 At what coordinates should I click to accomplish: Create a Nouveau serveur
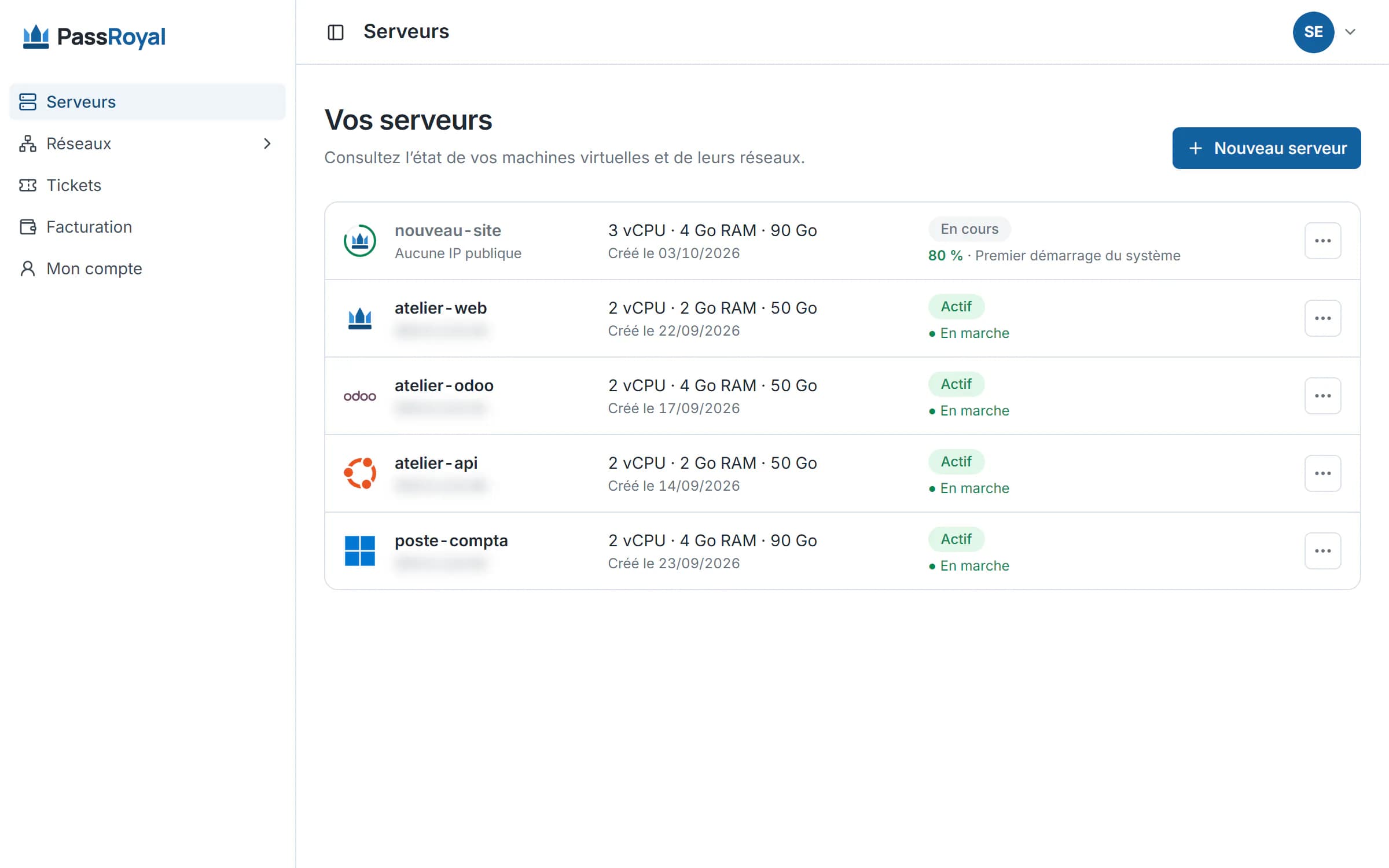[1267, 148]
